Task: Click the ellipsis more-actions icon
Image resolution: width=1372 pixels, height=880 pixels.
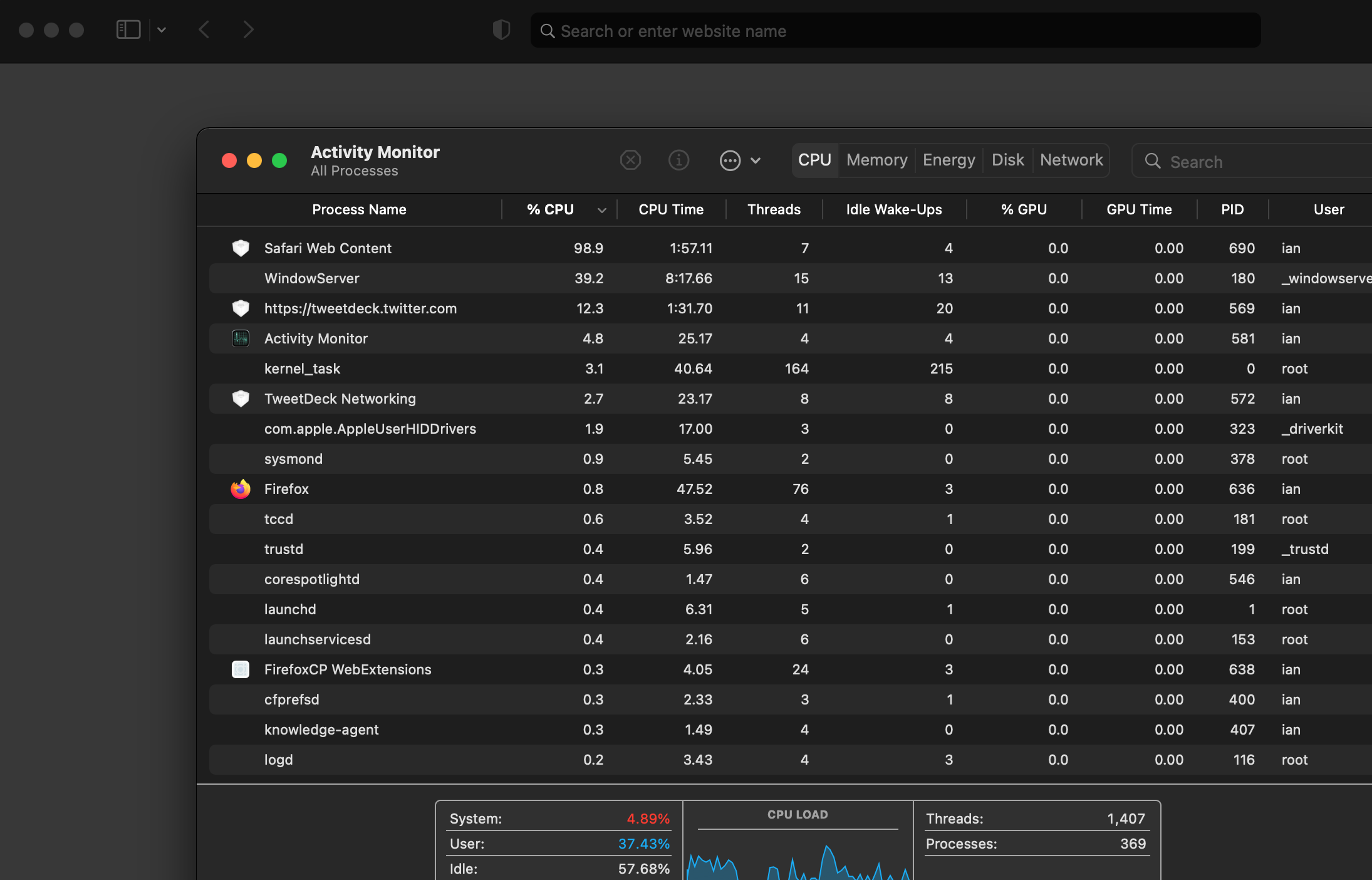Action: tap(730, 160)
